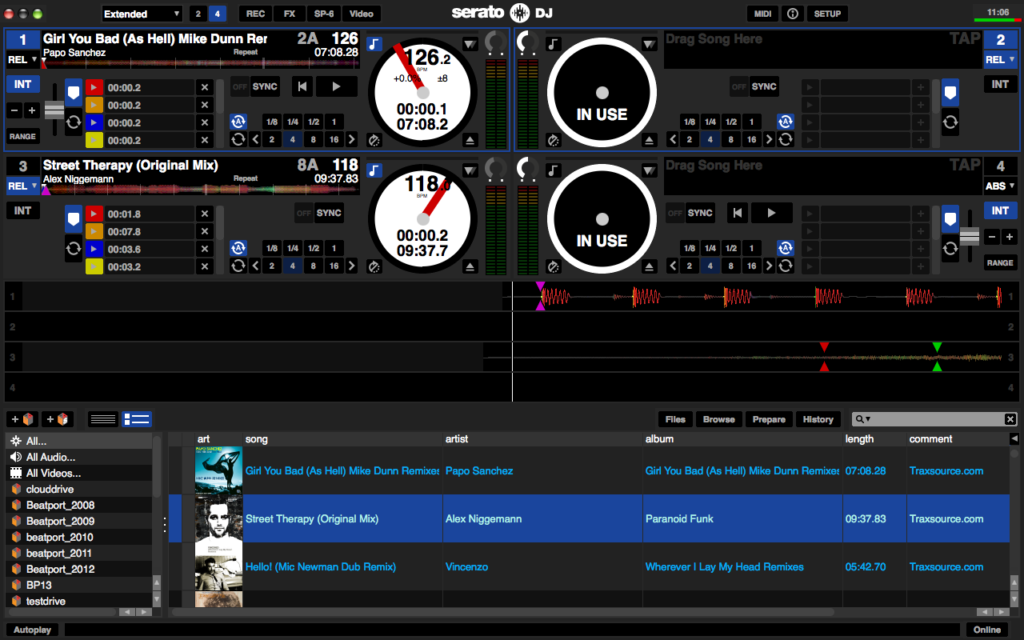Click the Autoplay button
The image size is (1024, 640).
(x=32, y=630)
